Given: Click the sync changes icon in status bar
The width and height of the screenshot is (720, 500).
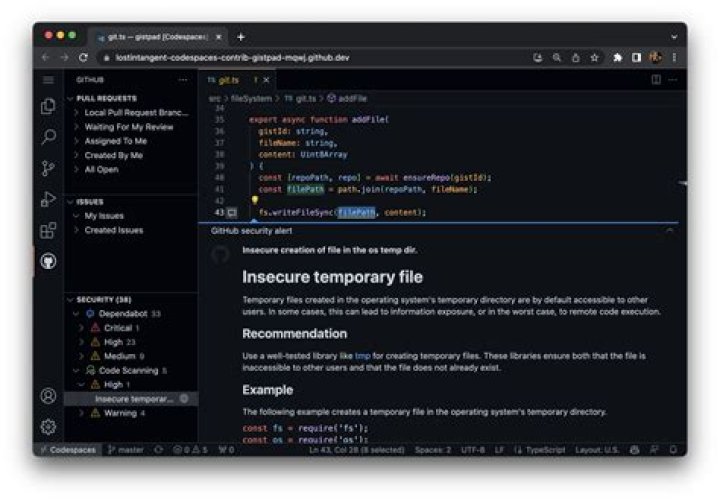Looking at the screenshot, I should click(158, 450).
